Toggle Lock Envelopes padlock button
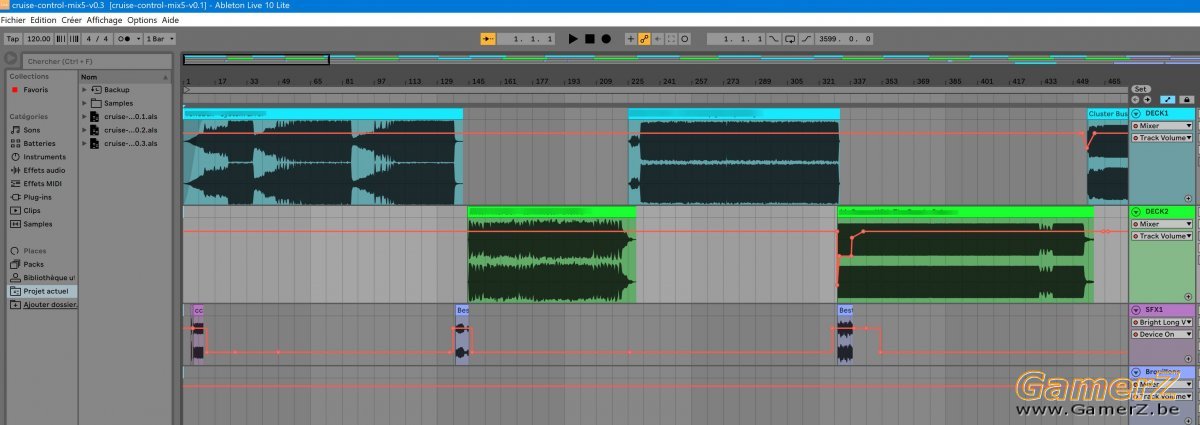This screenshot has width=1200, height=425. 1187,99
